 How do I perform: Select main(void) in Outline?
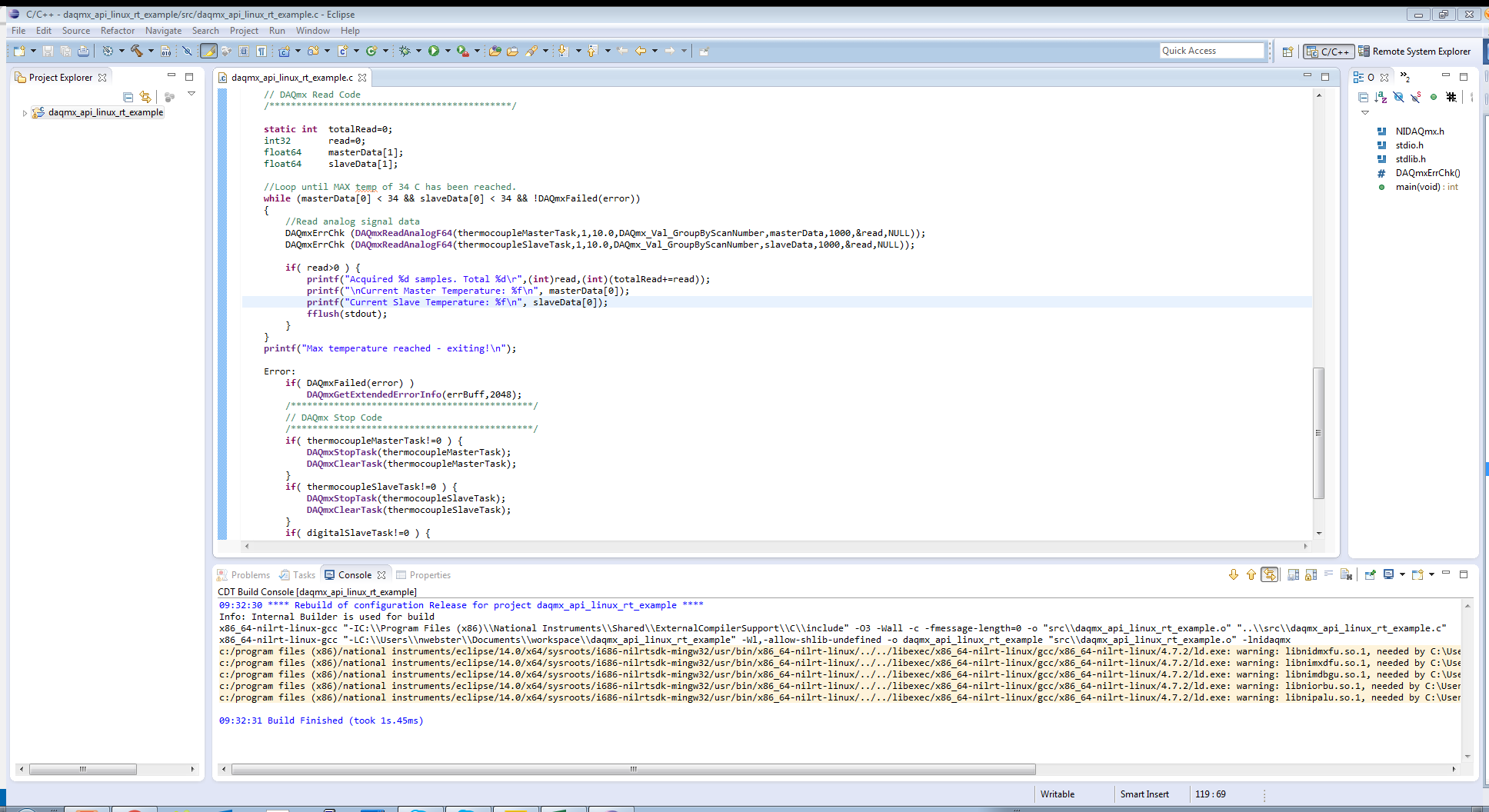pyautogui.click(x=1418, y=187)
